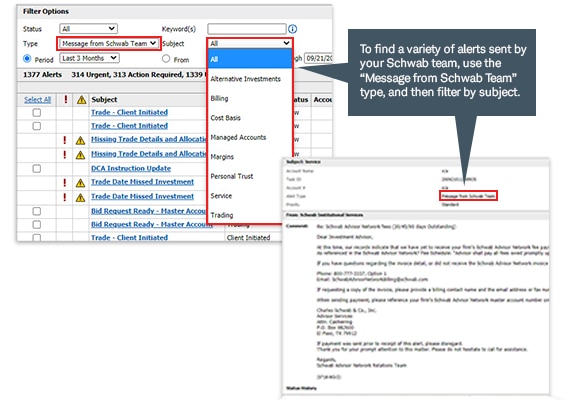This screenshot has width=568, height=400.
Task: Open Trade - Client Initiated alert beside Client Initiated cell
Action: tap(129, 238)
